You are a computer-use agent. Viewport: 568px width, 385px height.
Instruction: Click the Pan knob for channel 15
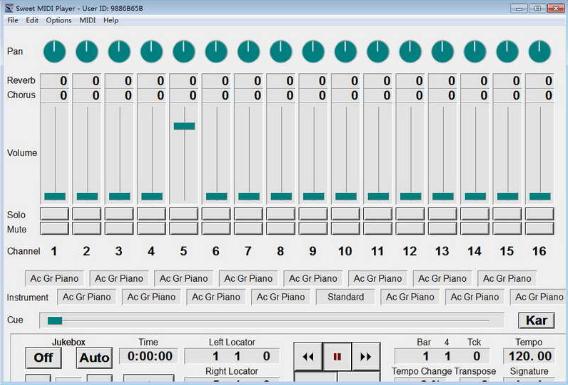click(x=507, y=51)
